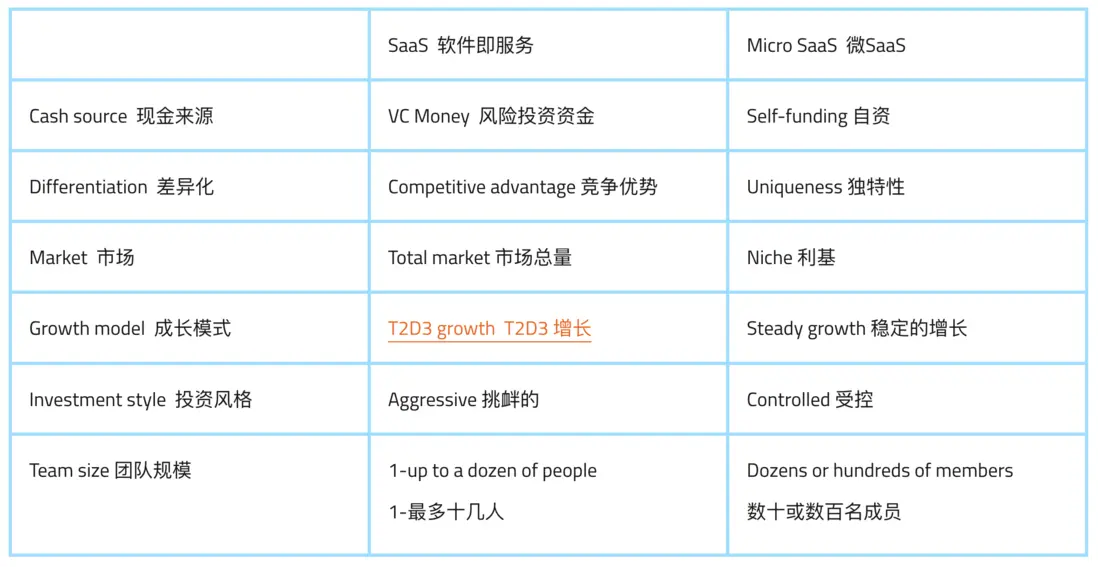Select the Steady growth 稳定的增长 cell
1098x567 pixels.
click(x=857, y=329)
